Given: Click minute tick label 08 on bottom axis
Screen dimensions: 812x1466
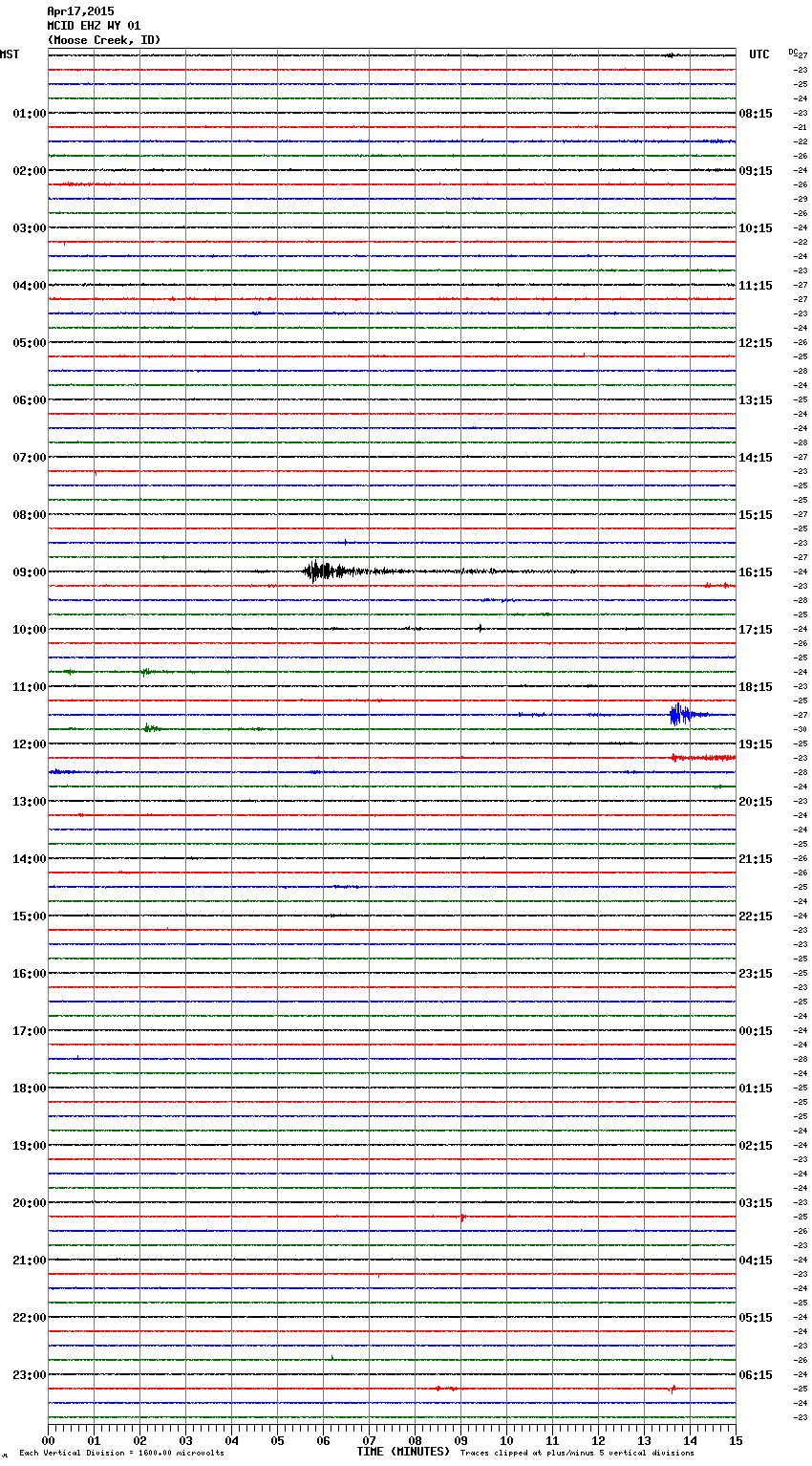Looking at the screenshot, I should point(415,1441).
